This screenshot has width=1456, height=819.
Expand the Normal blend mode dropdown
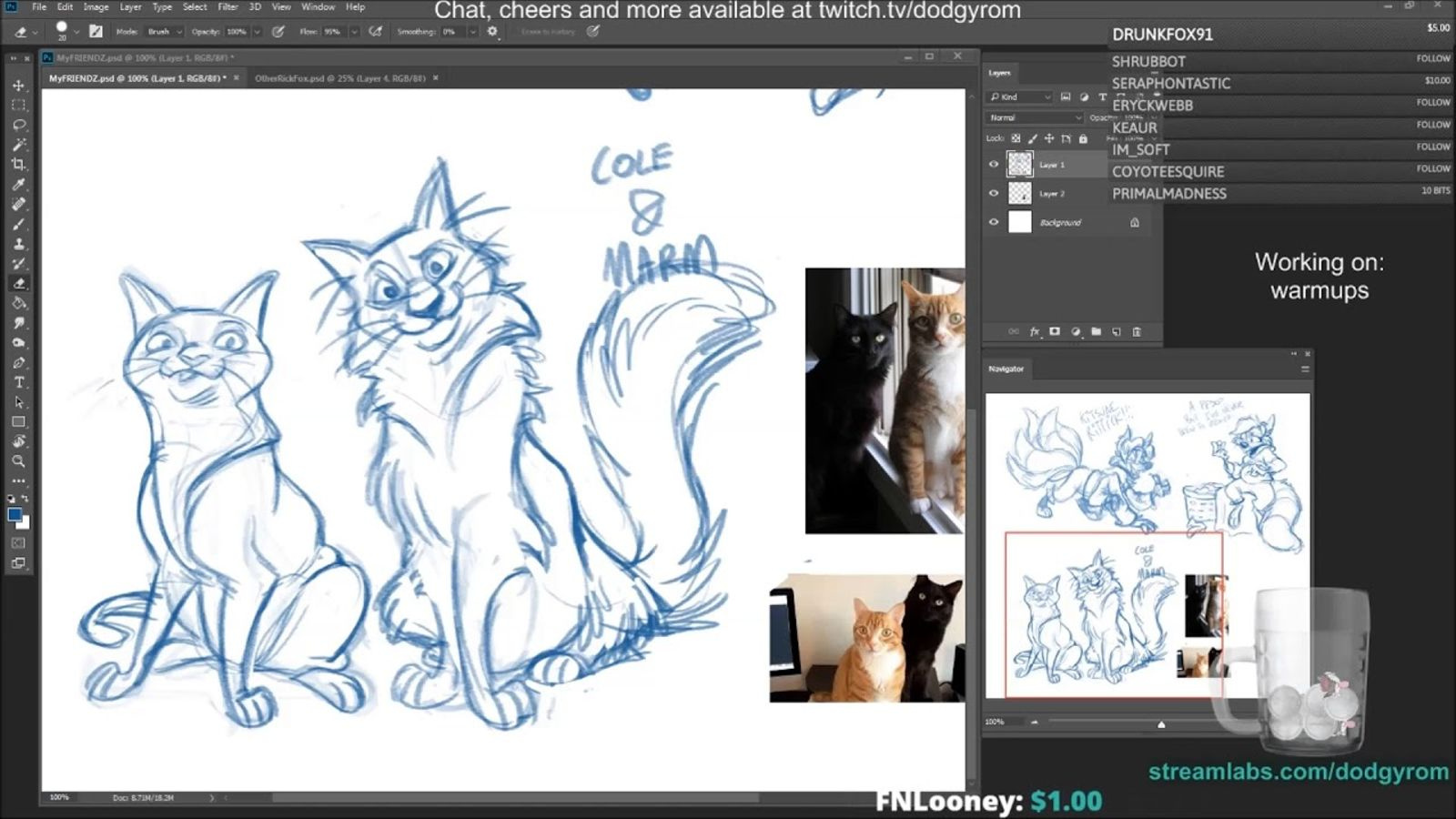click(1035, 118)
